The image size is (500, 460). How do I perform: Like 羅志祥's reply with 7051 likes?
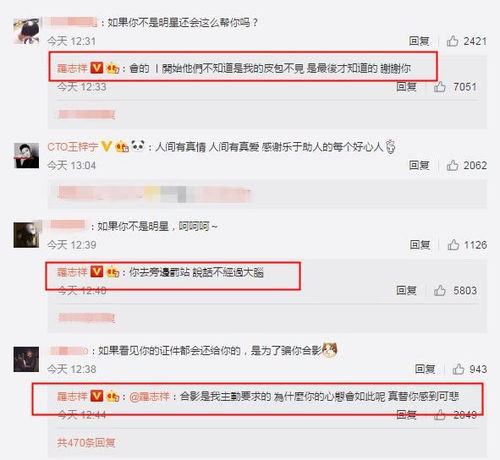pos(439,87)
